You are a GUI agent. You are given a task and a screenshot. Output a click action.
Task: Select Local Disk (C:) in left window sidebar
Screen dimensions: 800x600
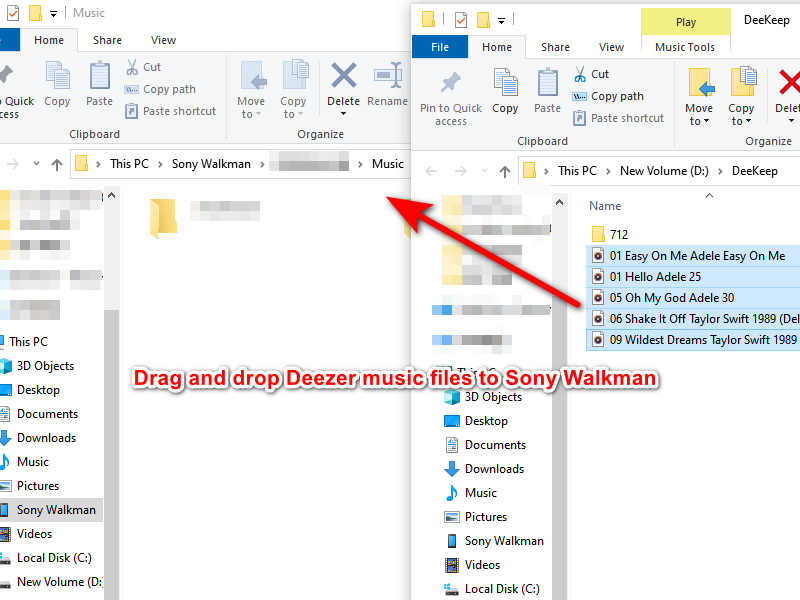[54, 558]
